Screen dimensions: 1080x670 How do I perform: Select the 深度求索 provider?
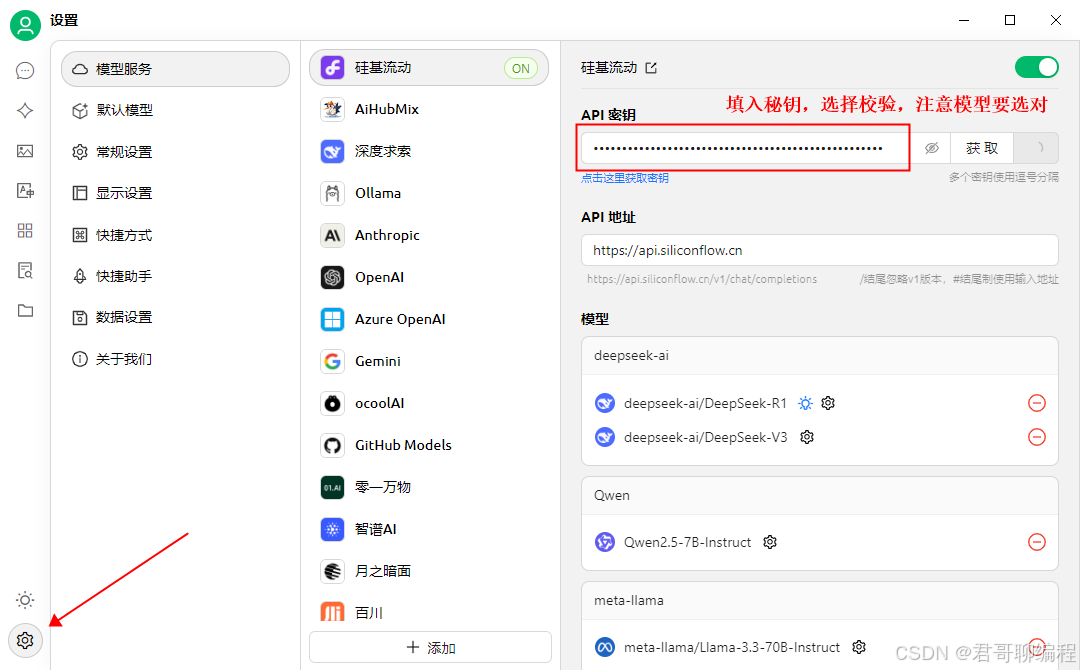pyautogui.click(x=429, y=151)
